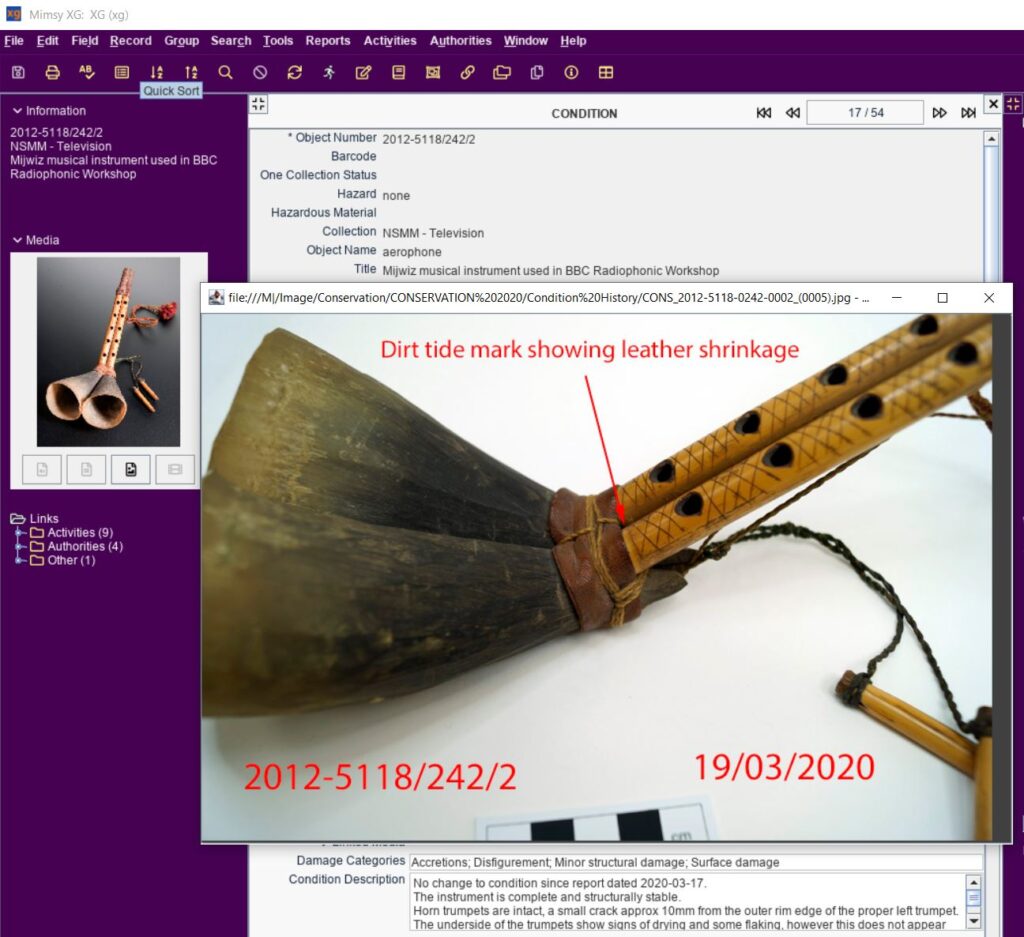The image size is (1024, 937).
Task: Click the record position field 17 / 54
Action: 865,112
